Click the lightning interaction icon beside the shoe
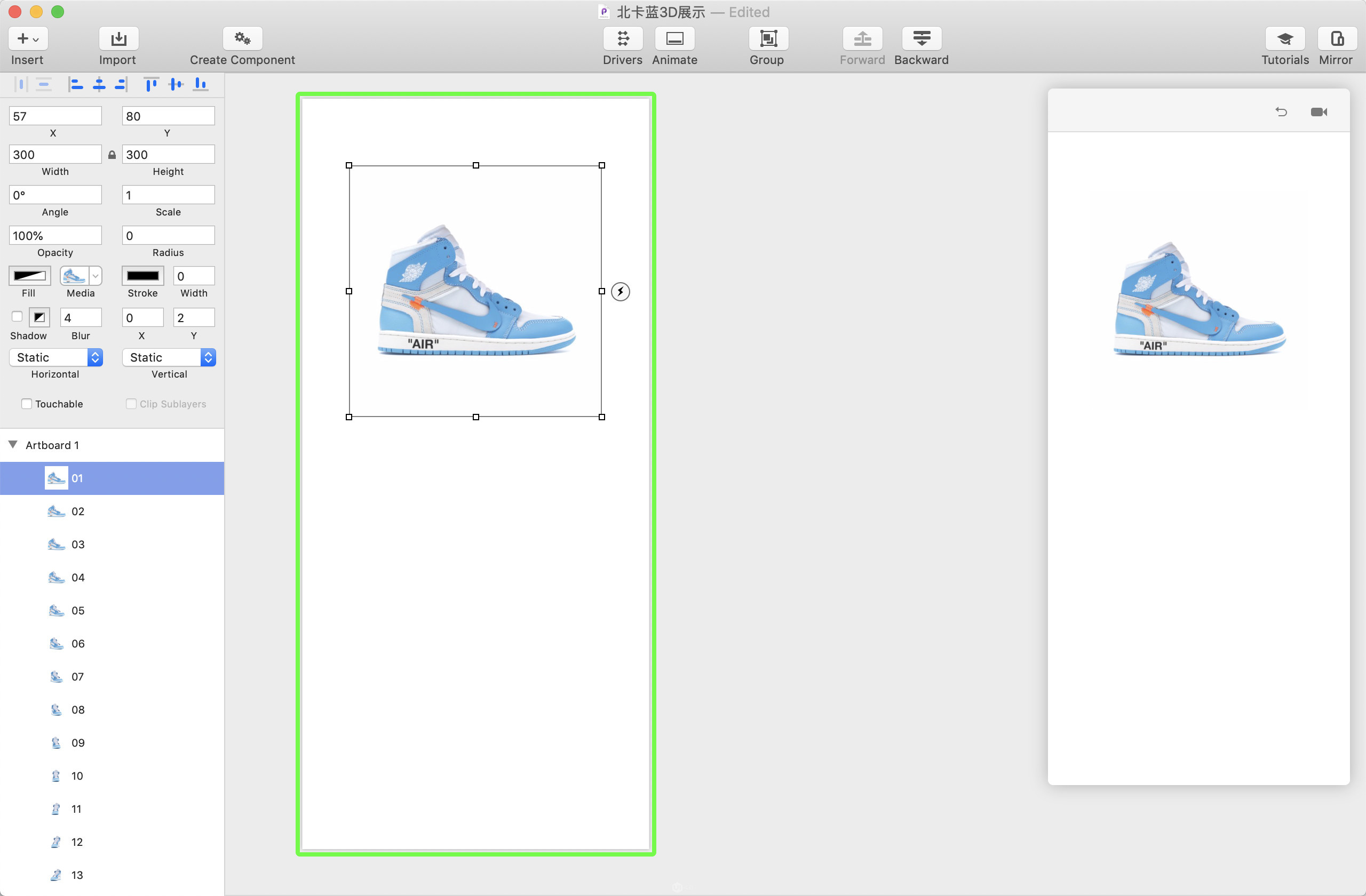This screenshot has height=896, width=1366. point(621,291)
